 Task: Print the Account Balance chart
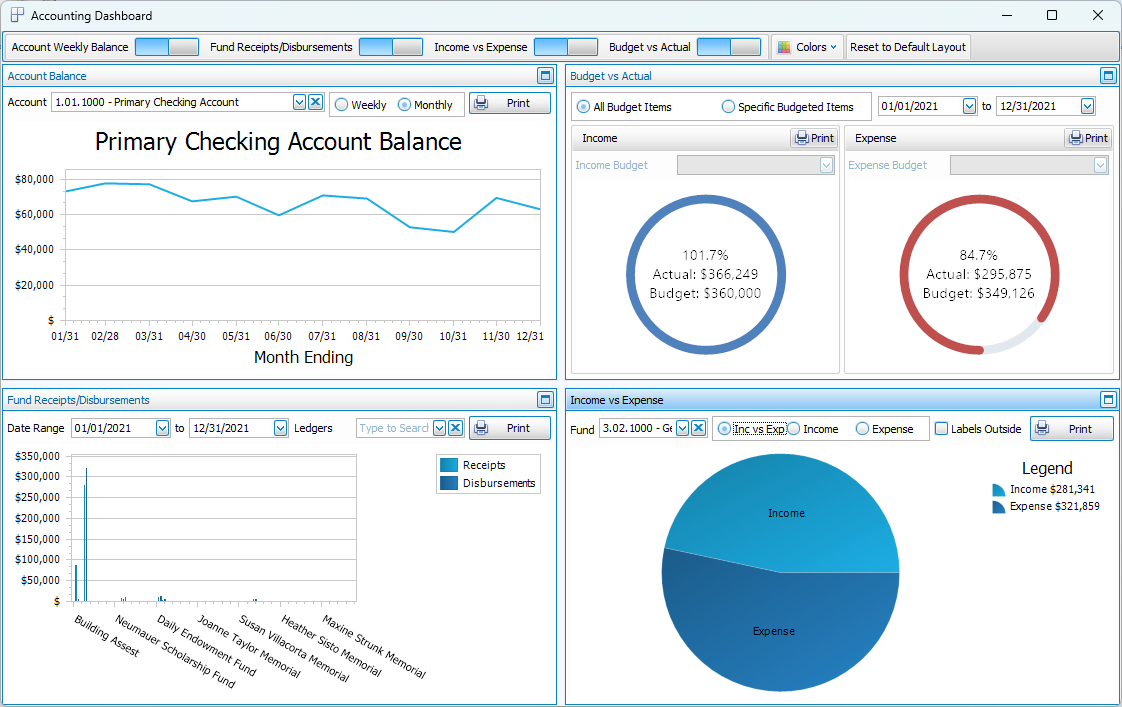510,103
